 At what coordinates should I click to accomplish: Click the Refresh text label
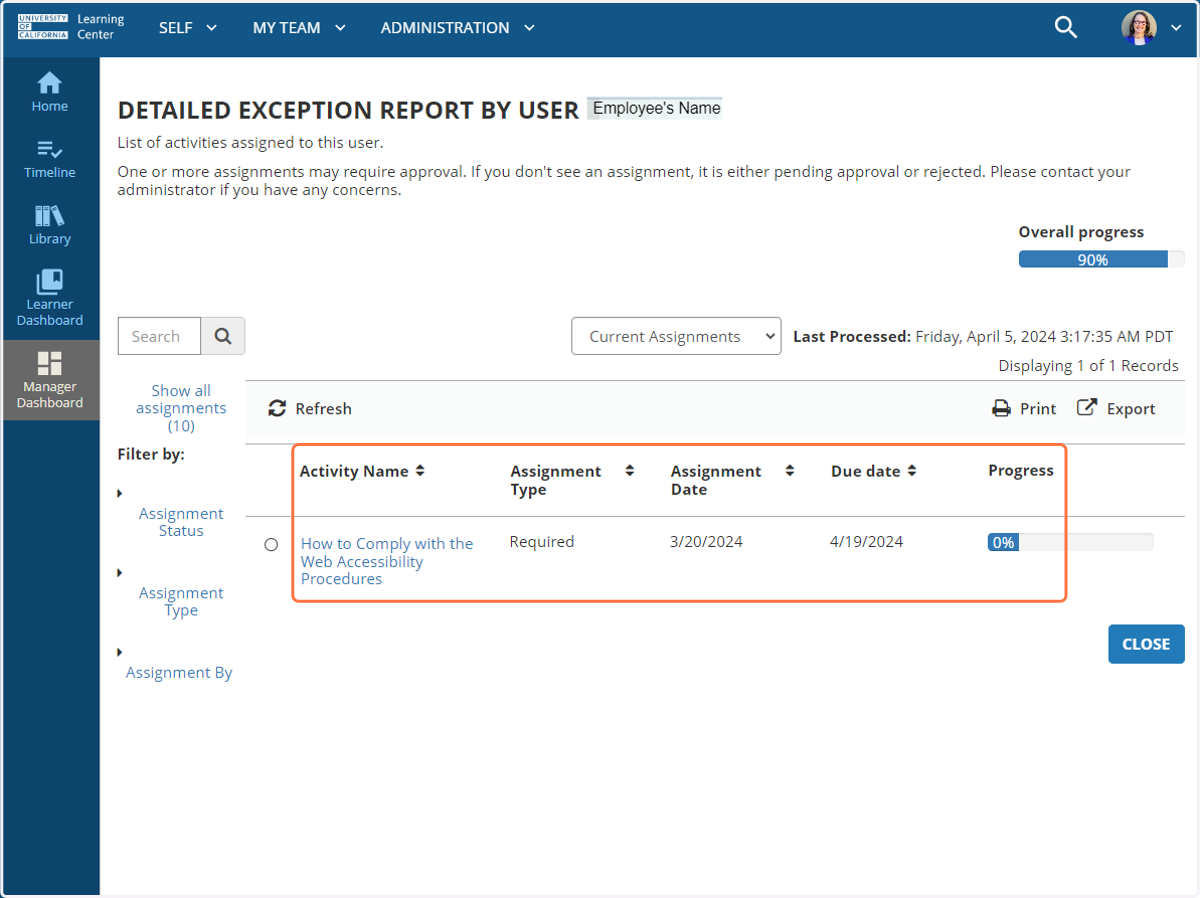pyautogui.click(x=323, y=408)
